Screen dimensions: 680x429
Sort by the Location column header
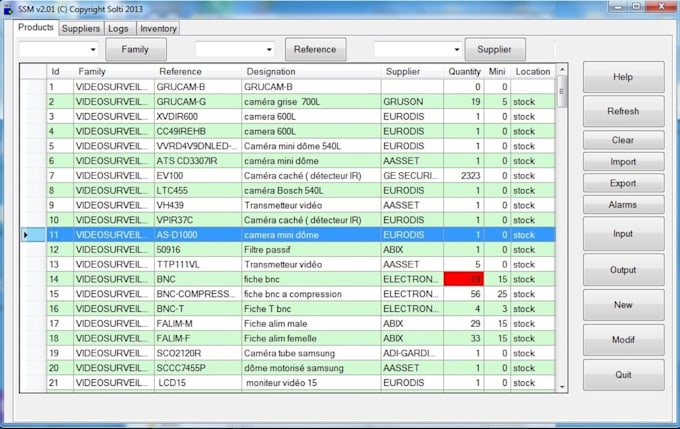pos(533,72)
